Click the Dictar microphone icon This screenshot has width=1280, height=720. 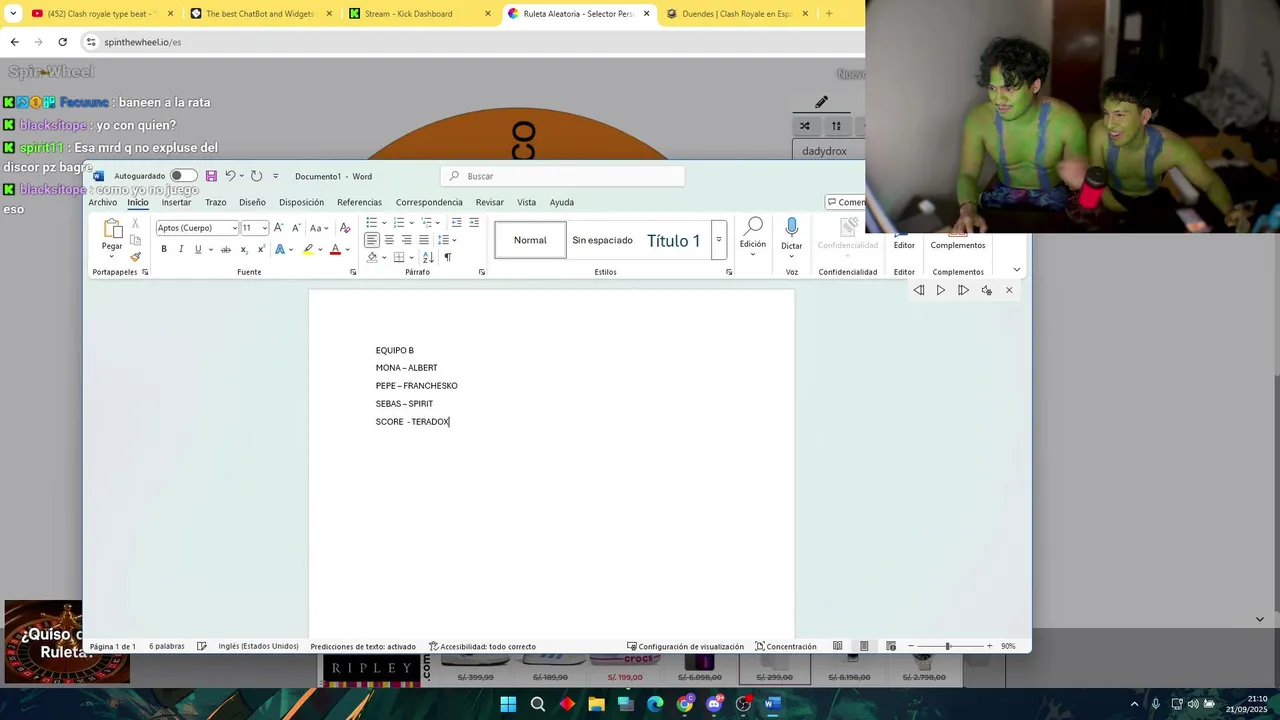coord(791,227)
